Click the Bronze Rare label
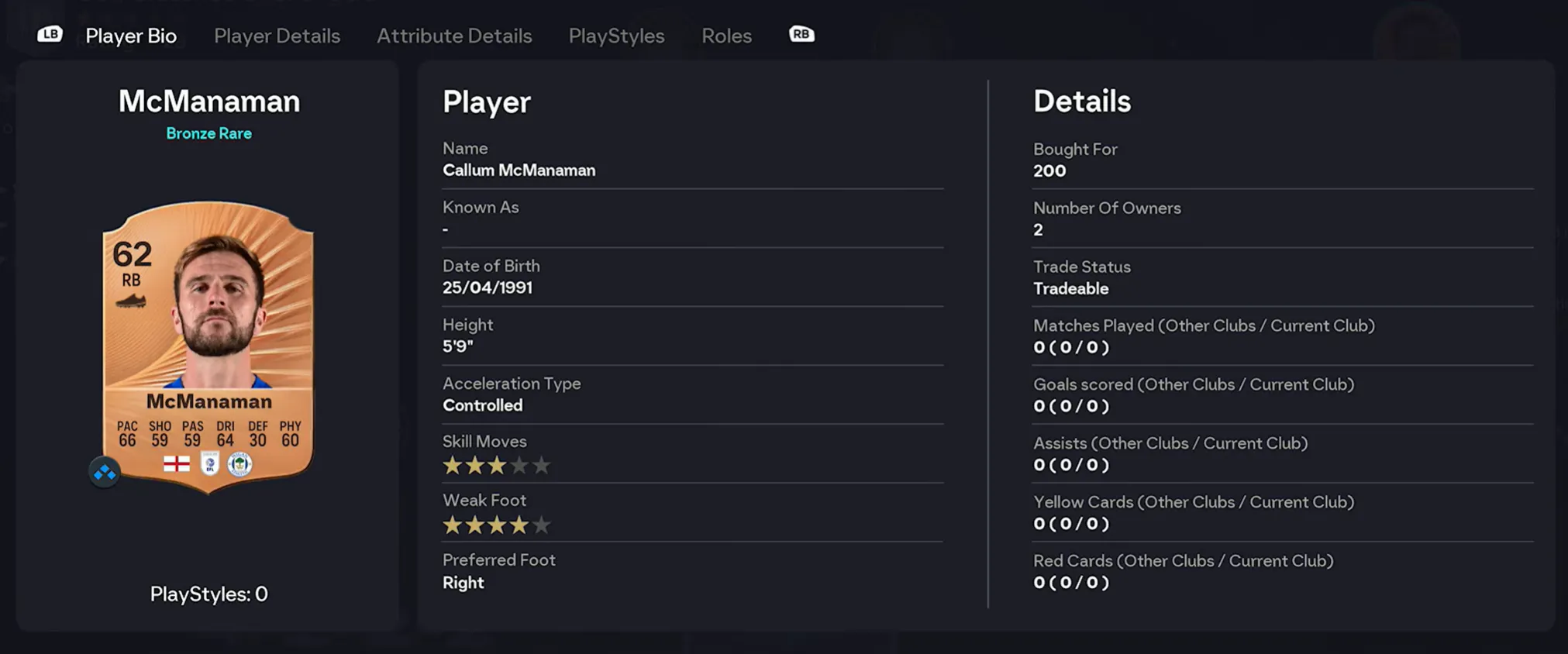Image resolution: width=1568 pixels, height=654 pixels. (208, 133)
